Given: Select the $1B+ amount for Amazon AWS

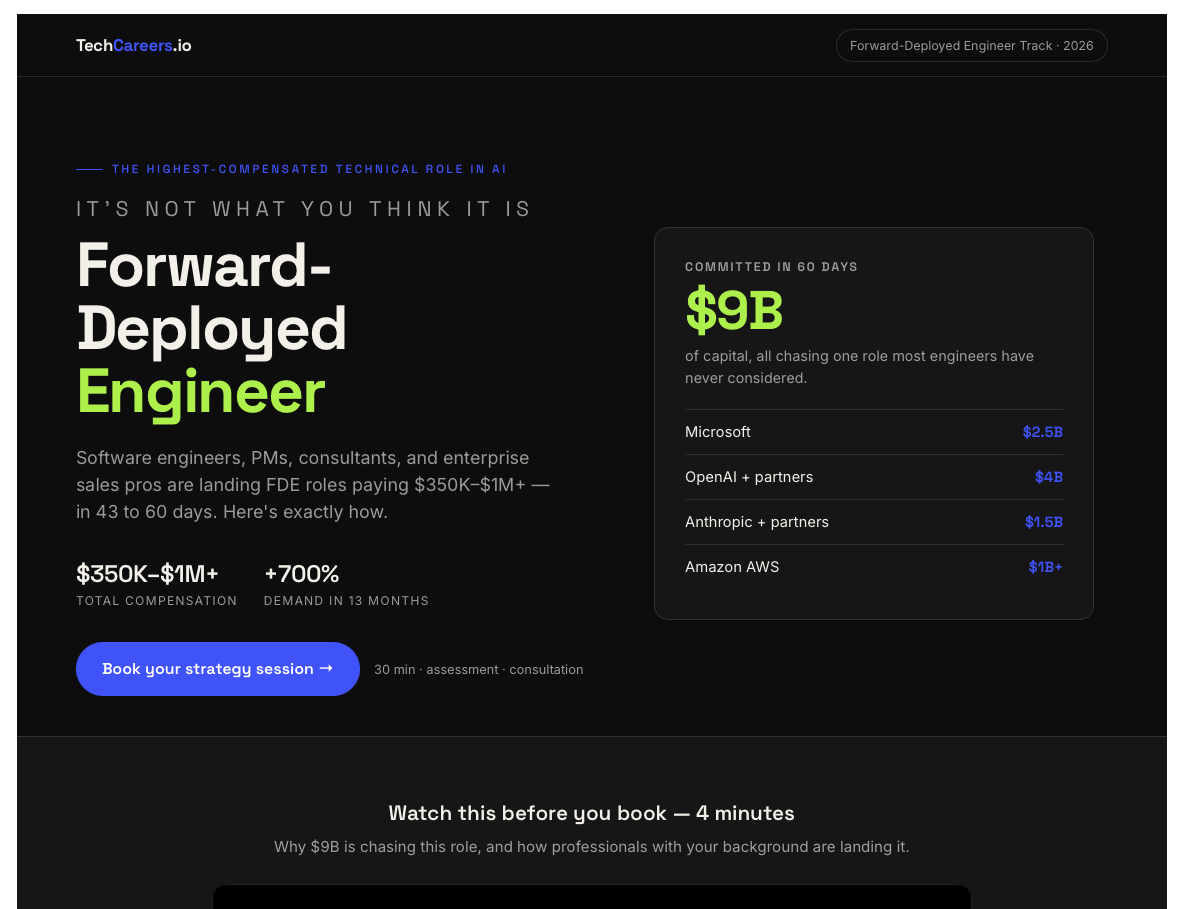Looking at the screenshot, I should [1045, 567].
